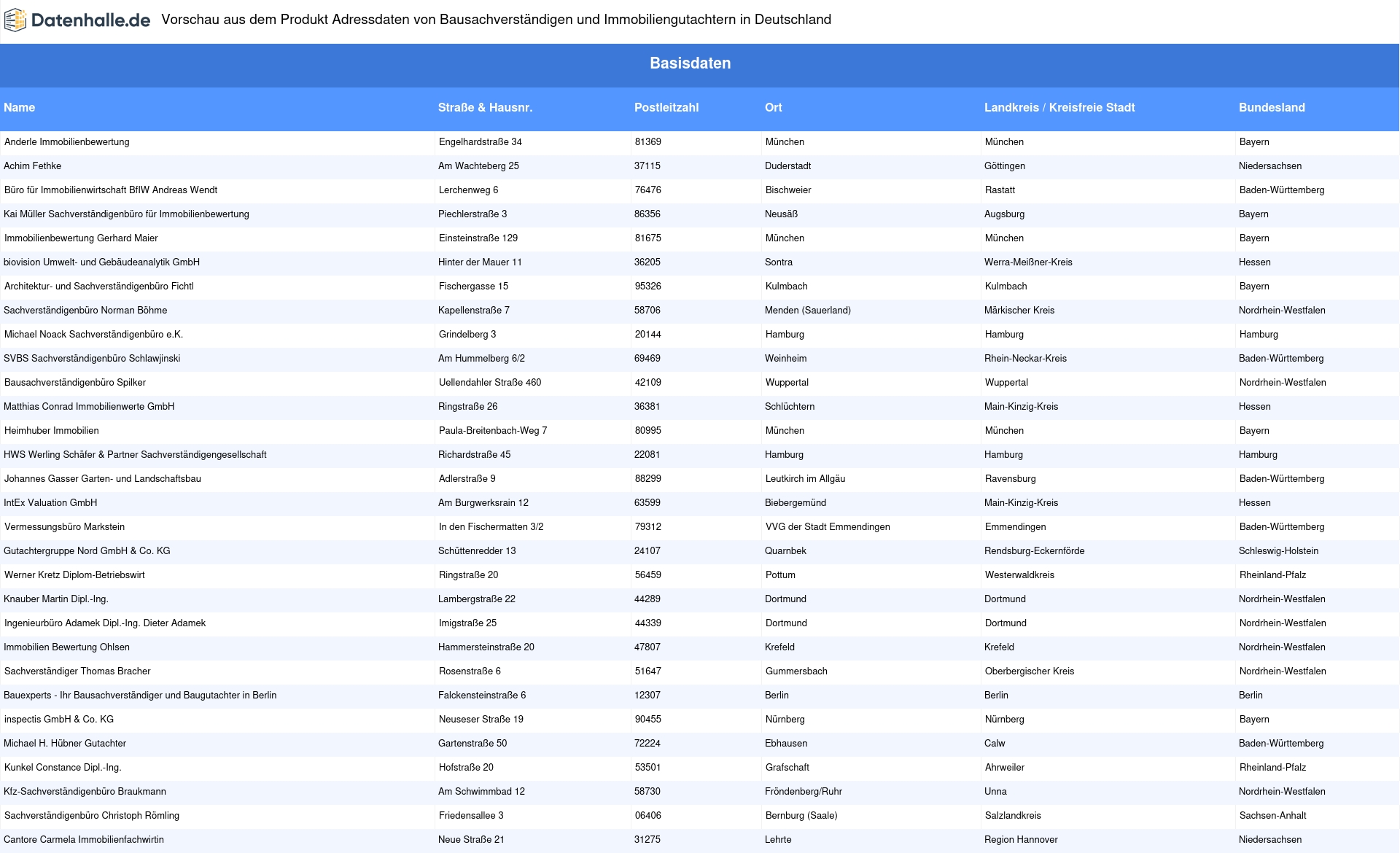The height and width of the screenshot is (853, 1400).
Task: Click the Ort column header
Action: [x=774, y=107]
